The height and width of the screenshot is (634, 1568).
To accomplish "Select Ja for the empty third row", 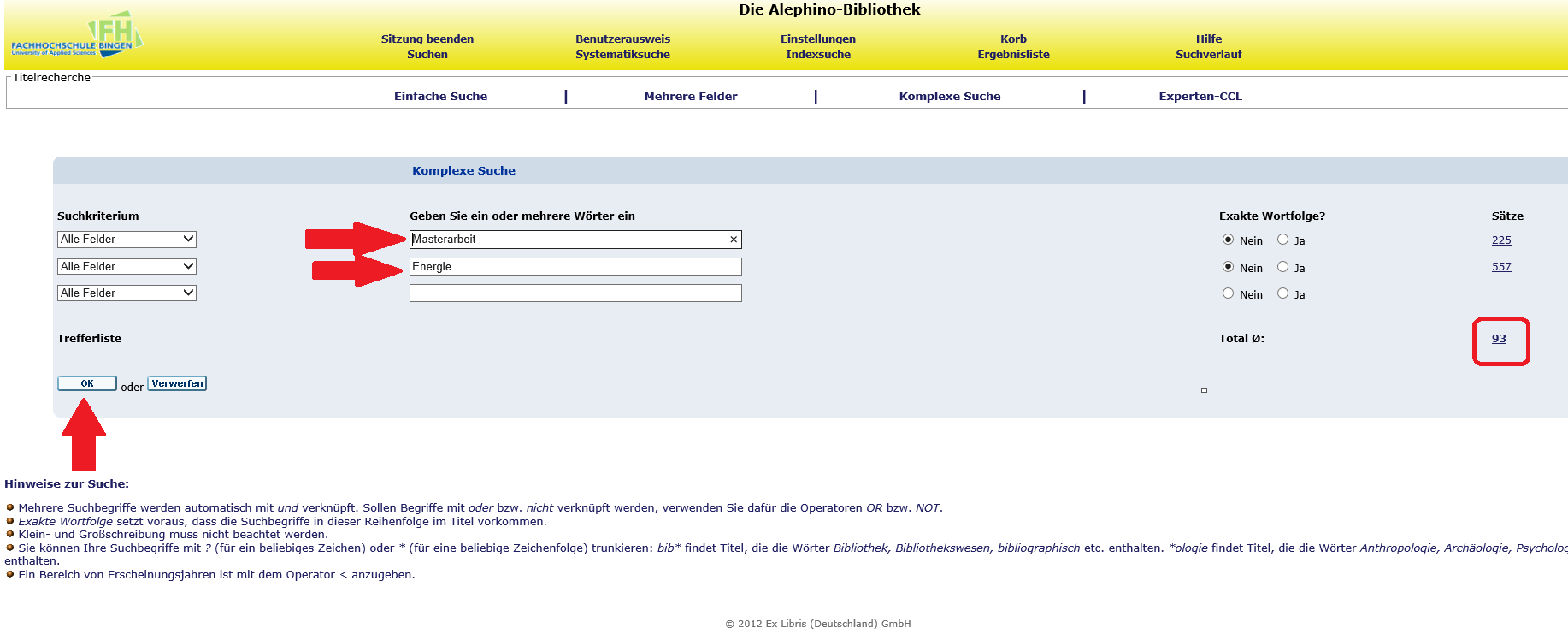I will [x=1282, y=293].
